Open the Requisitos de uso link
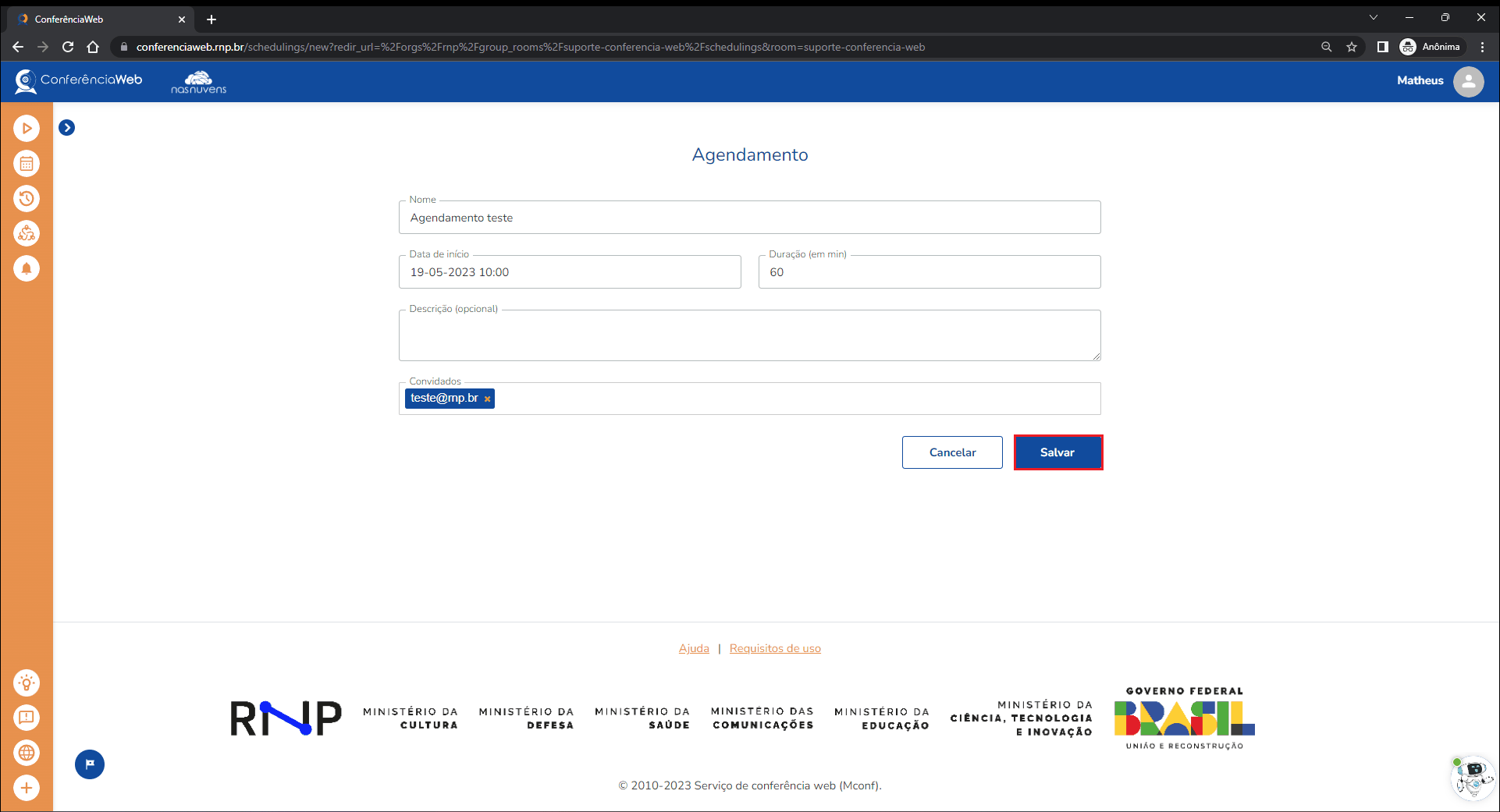The height and width of the screenshot is (812, 1500). (775, 648)
